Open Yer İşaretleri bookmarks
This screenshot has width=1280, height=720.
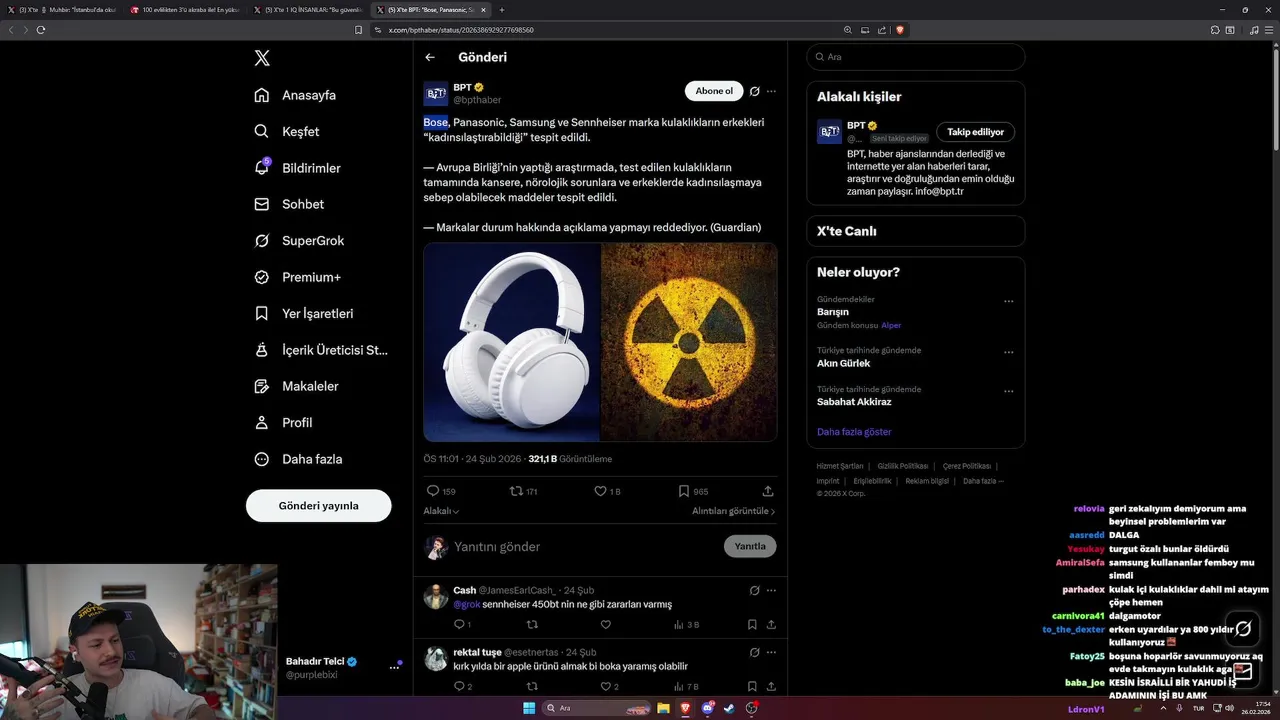(x=304, y=313)
